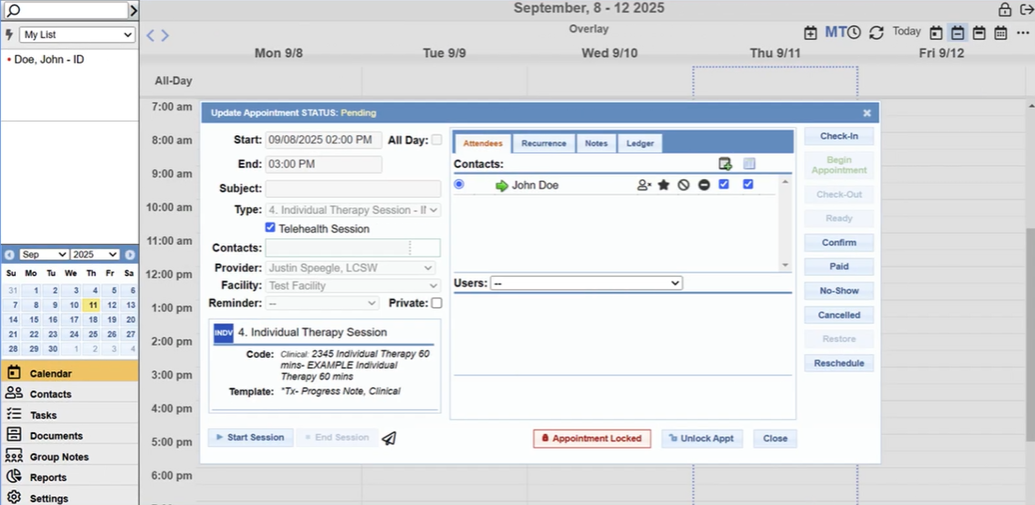Viewport: 1035px width, 505px height.
Task: Go to next week with right chevron
Action: tap(165, 36)
